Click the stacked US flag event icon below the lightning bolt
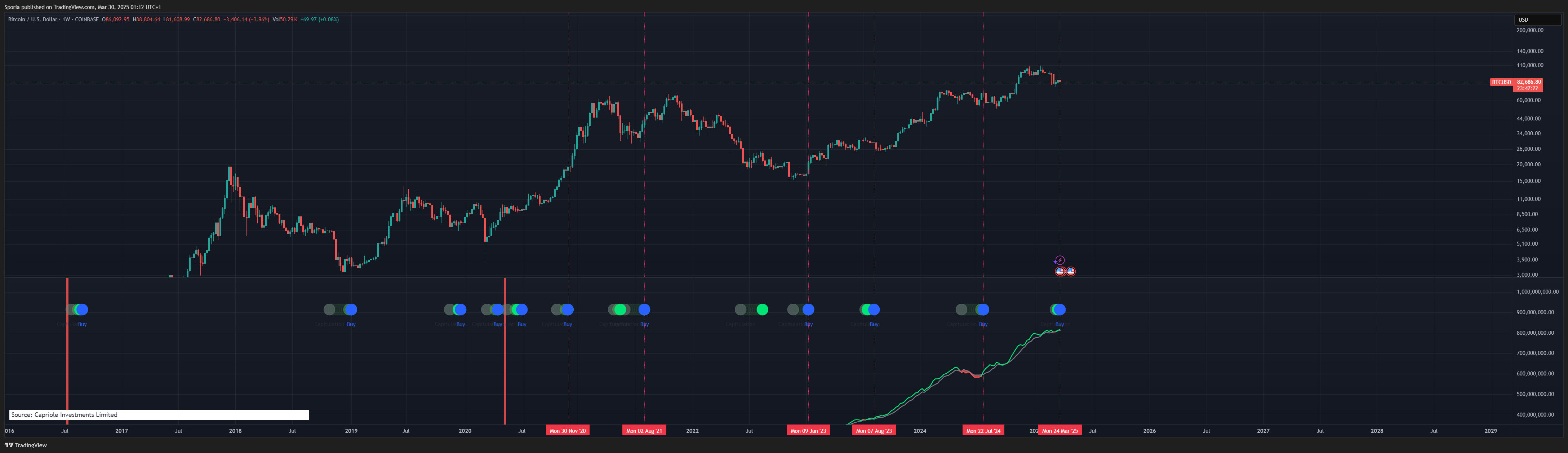 tap(1060, 271)
